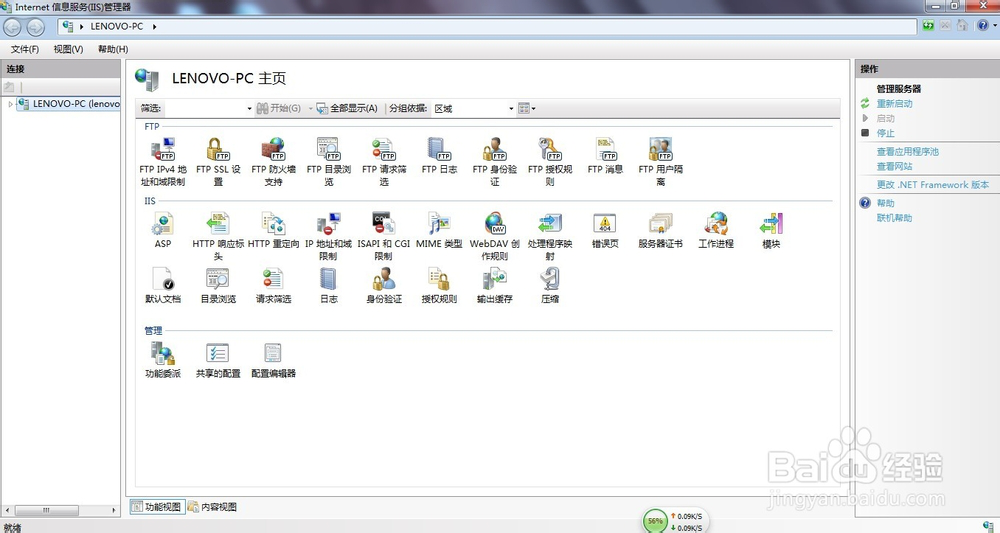Viewport: 1000px width, 533px height.
Task: Open 模块 feature
Action: pyautogui.click(x=771, y=230)
